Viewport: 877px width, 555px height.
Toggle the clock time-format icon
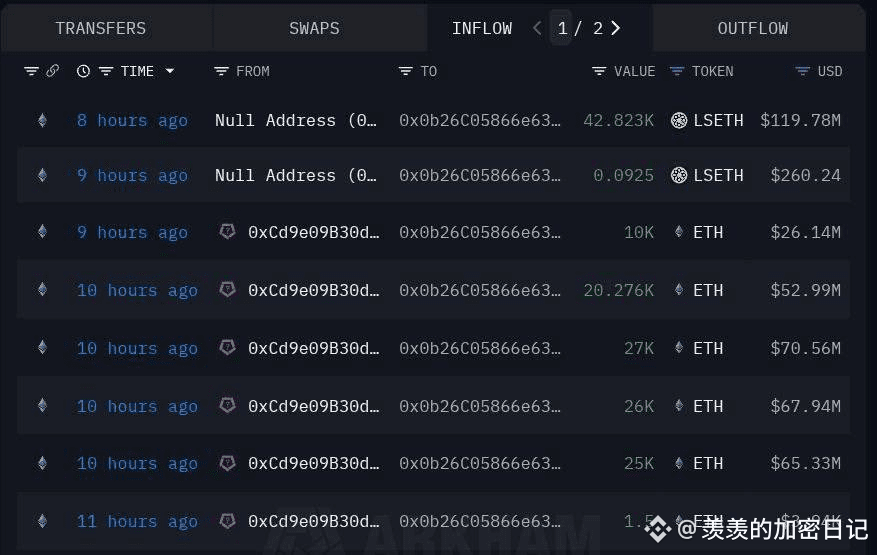83,71
